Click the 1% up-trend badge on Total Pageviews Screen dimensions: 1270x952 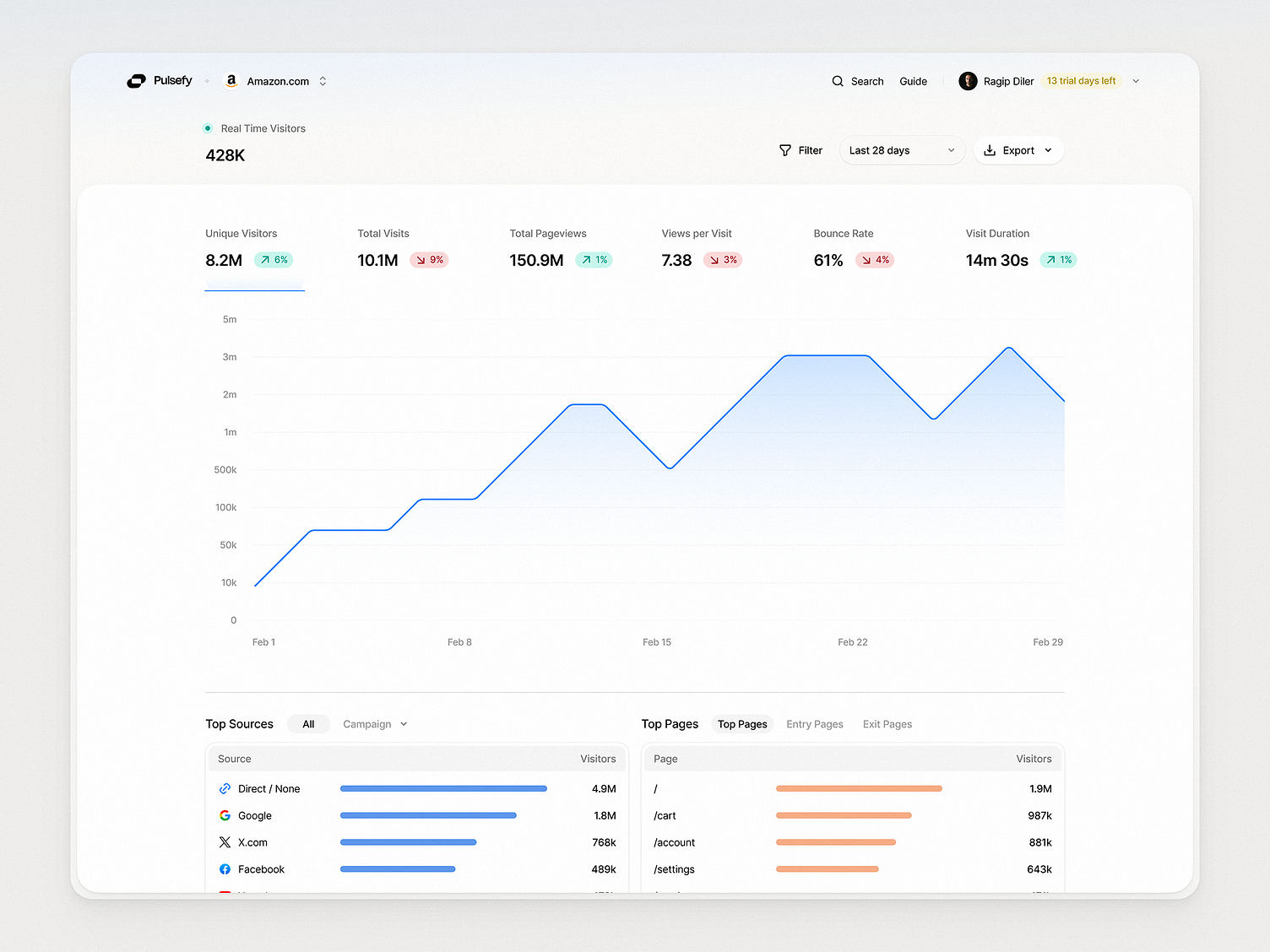click(x=594, y=260)
